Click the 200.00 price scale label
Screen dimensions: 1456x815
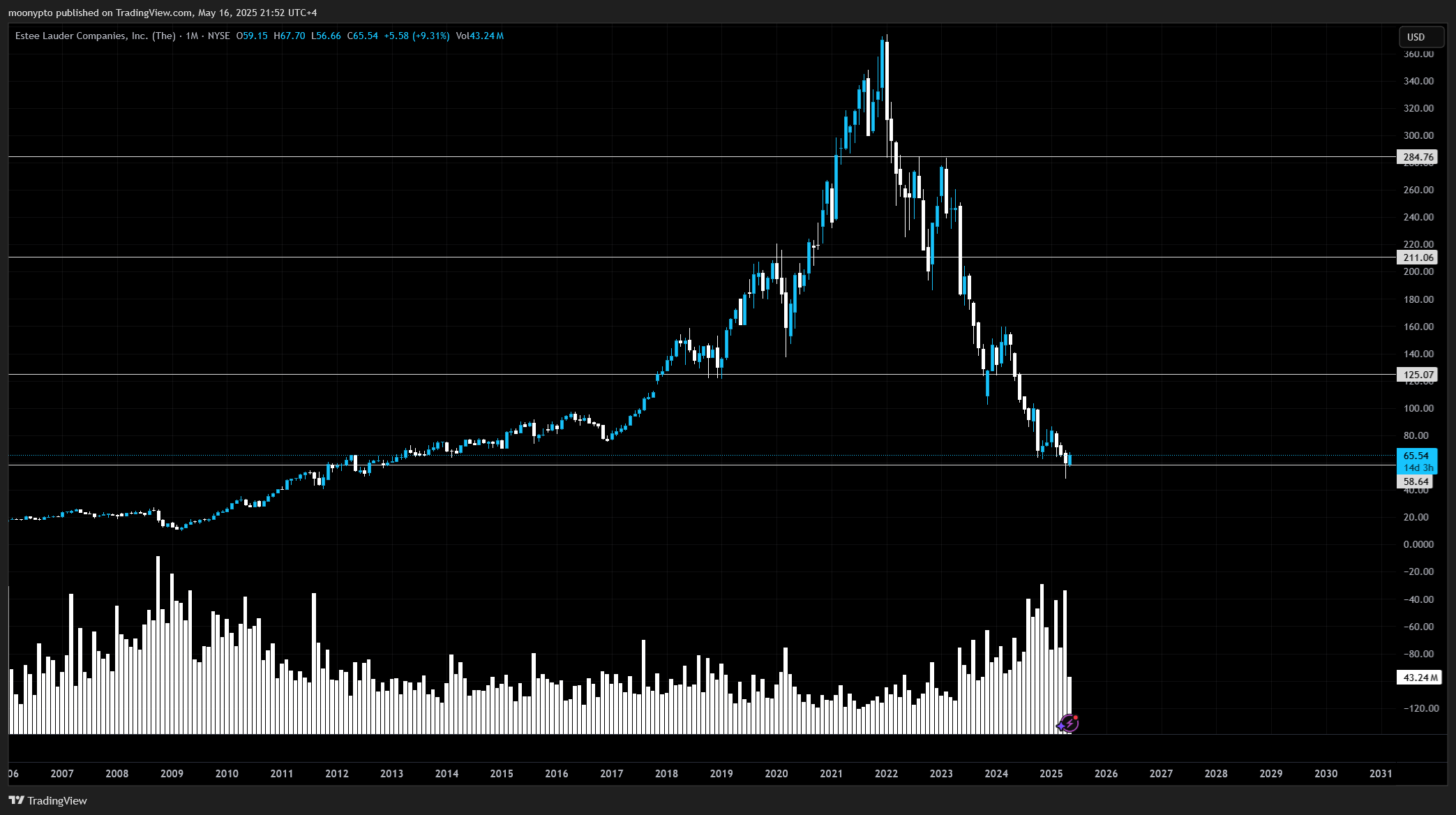[1418, 271]
